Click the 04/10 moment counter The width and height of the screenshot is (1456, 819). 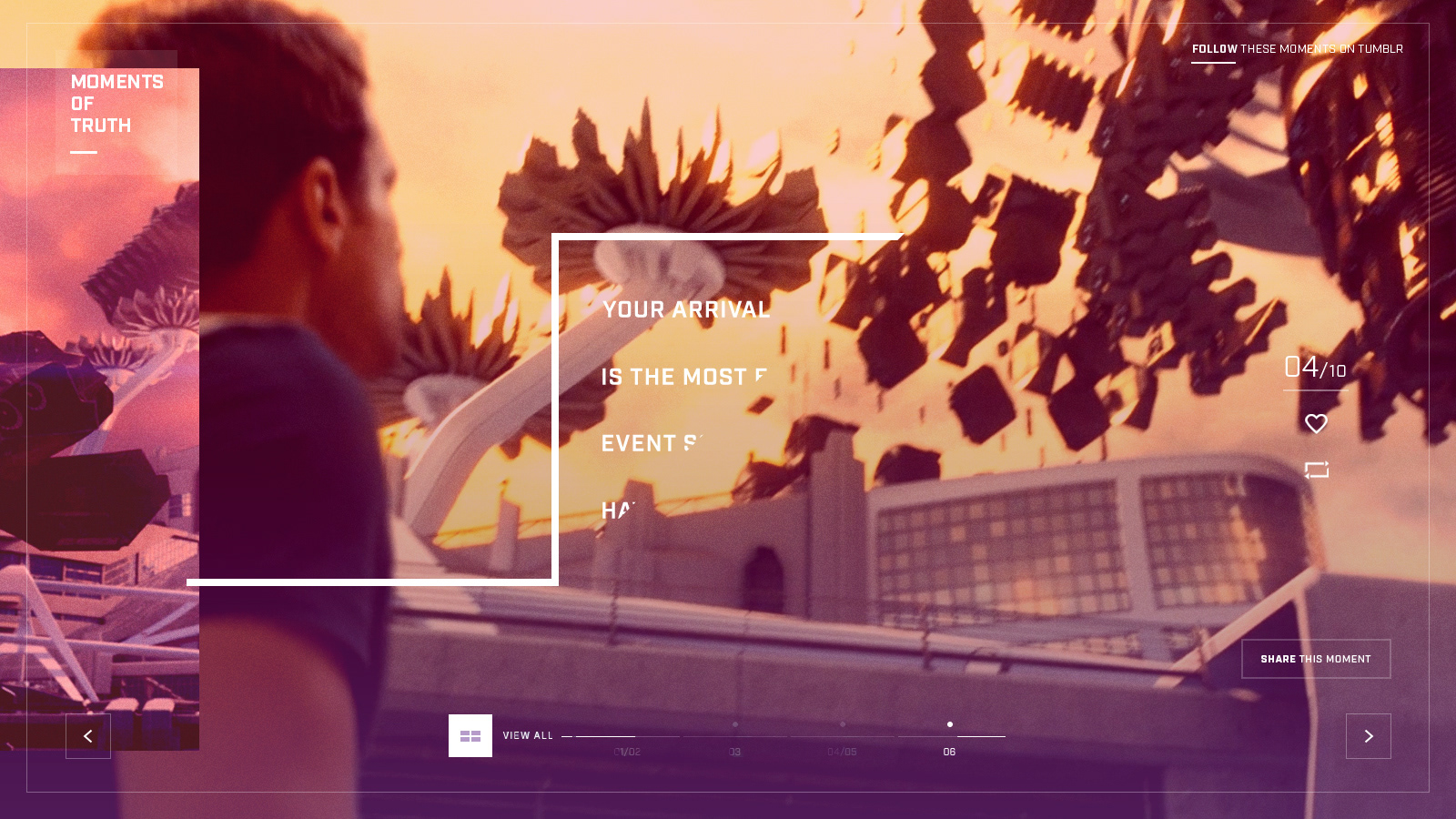1315,368
